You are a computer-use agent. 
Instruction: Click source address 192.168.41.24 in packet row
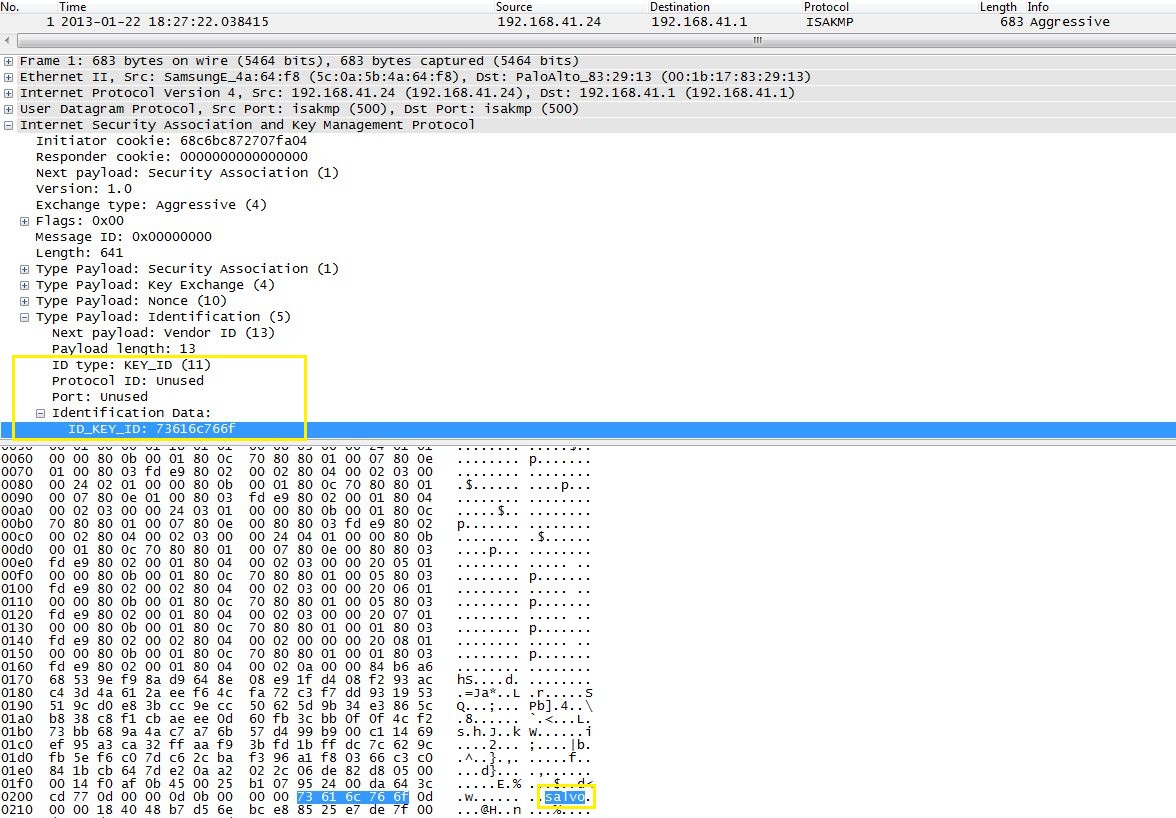549,22
